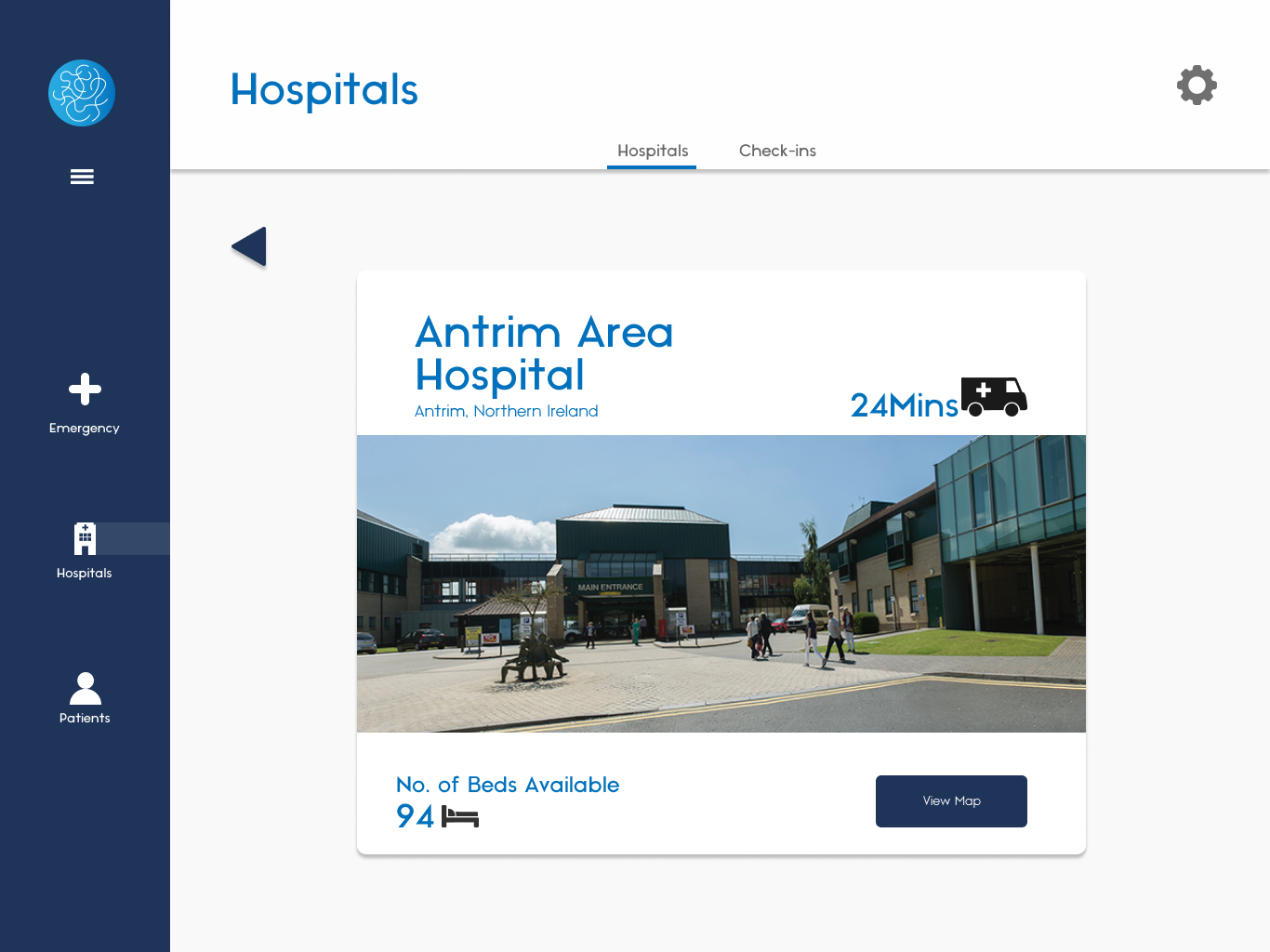Click the Antrim Area Hospital title

(544, 353)
